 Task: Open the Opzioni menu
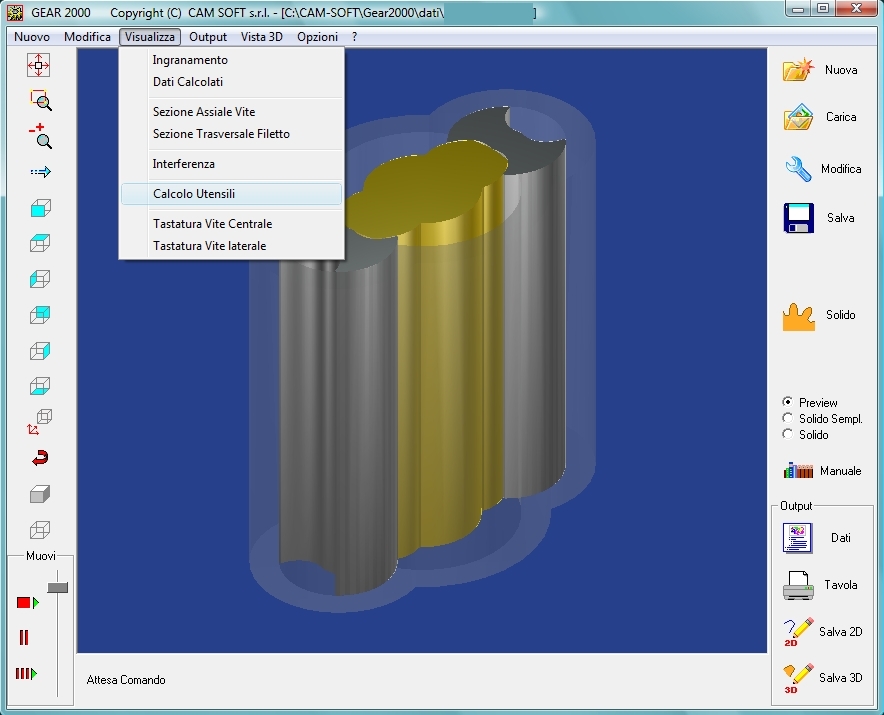[x=317, y=37]
